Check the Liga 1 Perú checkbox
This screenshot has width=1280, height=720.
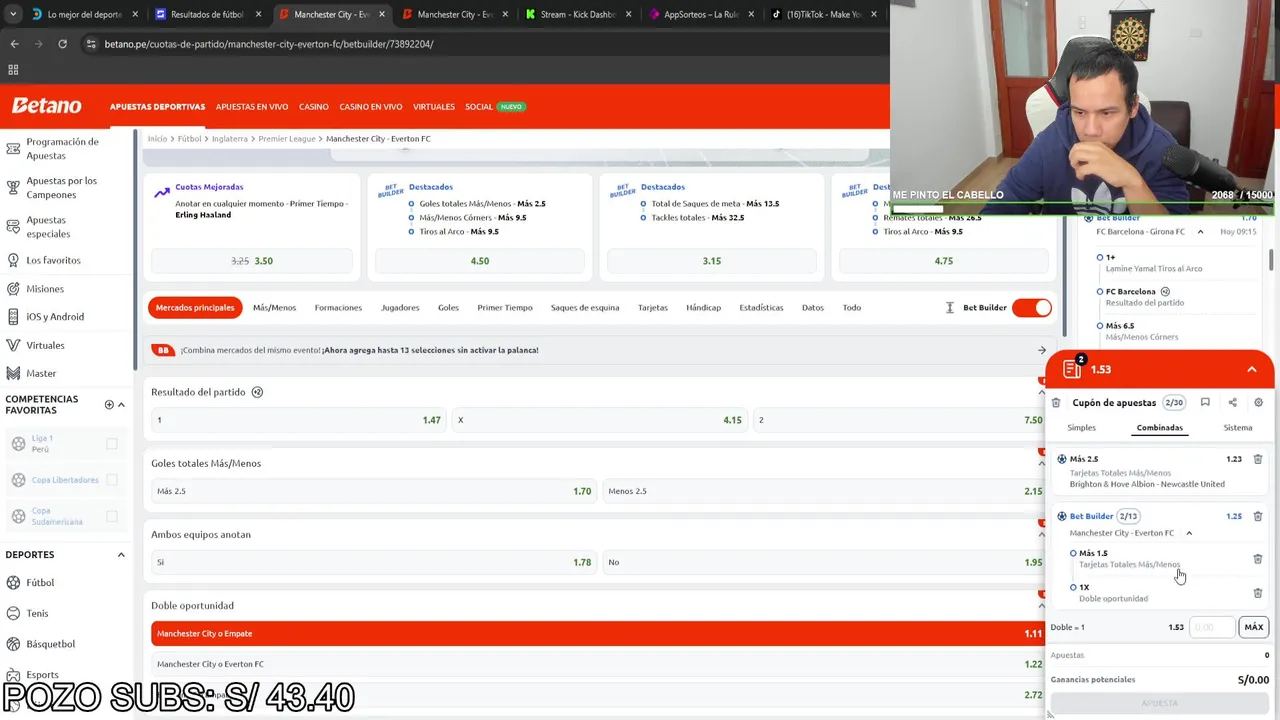(112, 443)
